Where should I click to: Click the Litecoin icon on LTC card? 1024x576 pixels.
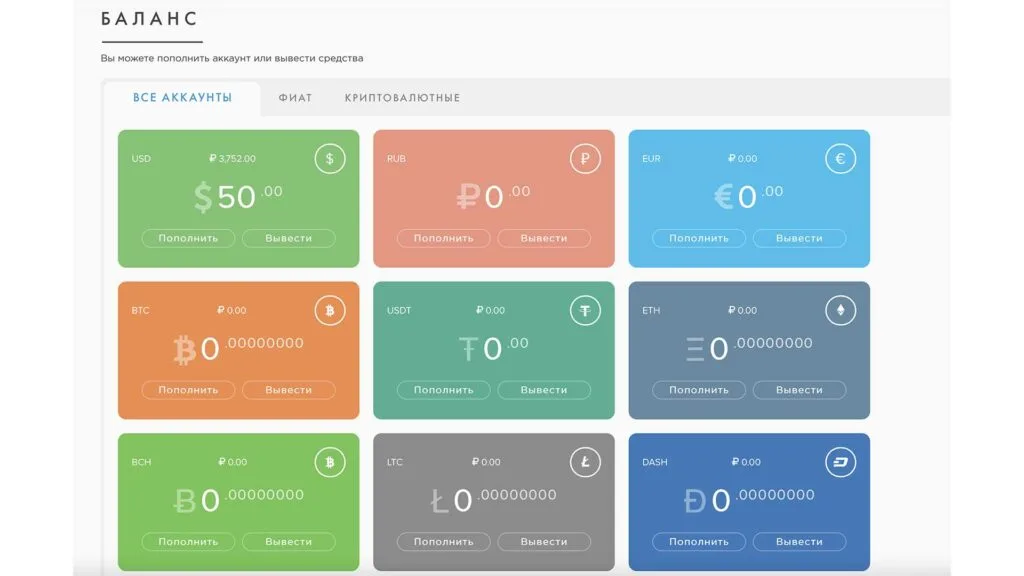tap(585, 462)
